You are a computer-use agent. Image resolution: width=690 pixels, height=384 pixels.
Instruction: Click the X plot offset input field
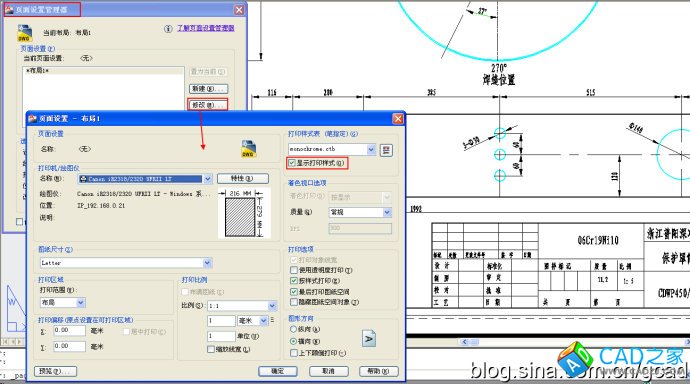[x=70, y=330]
